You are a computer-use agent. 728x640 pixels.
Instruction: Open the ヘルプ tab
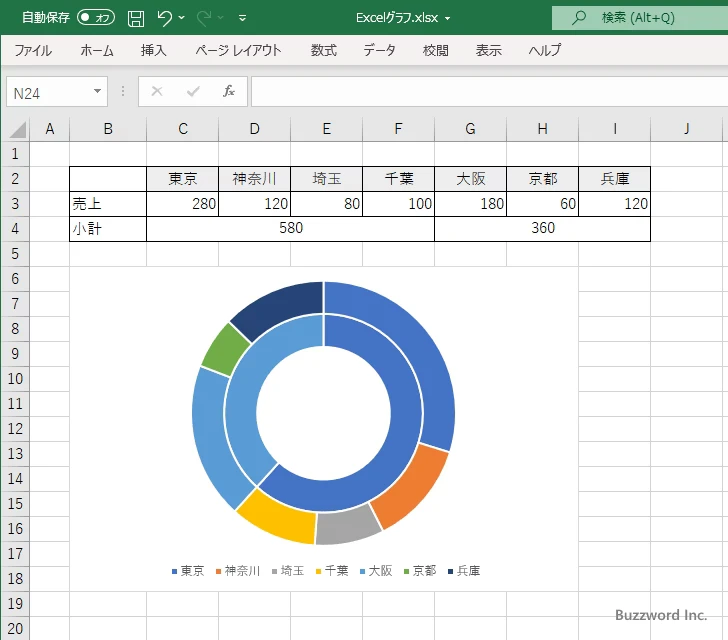545,50
